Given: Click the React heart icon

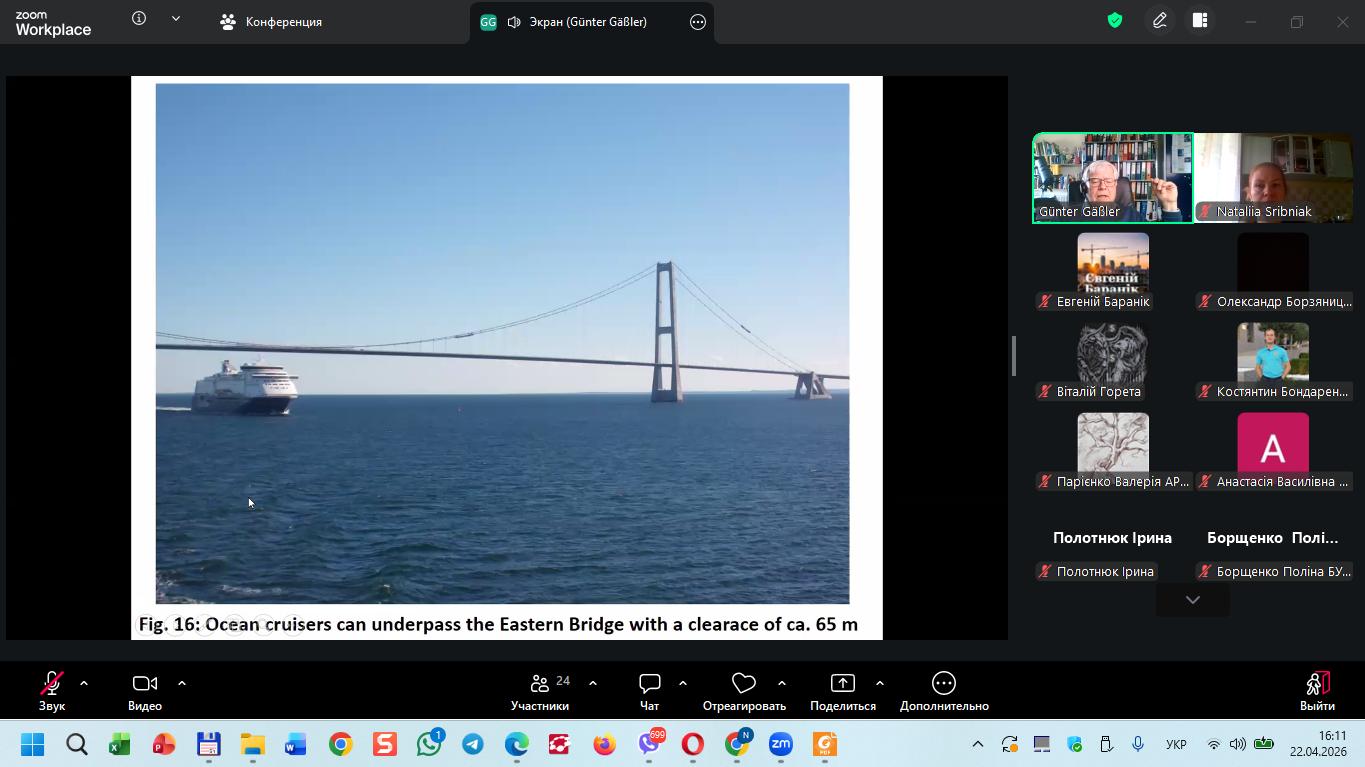Looking at the screenshot, I should (744, 691).
